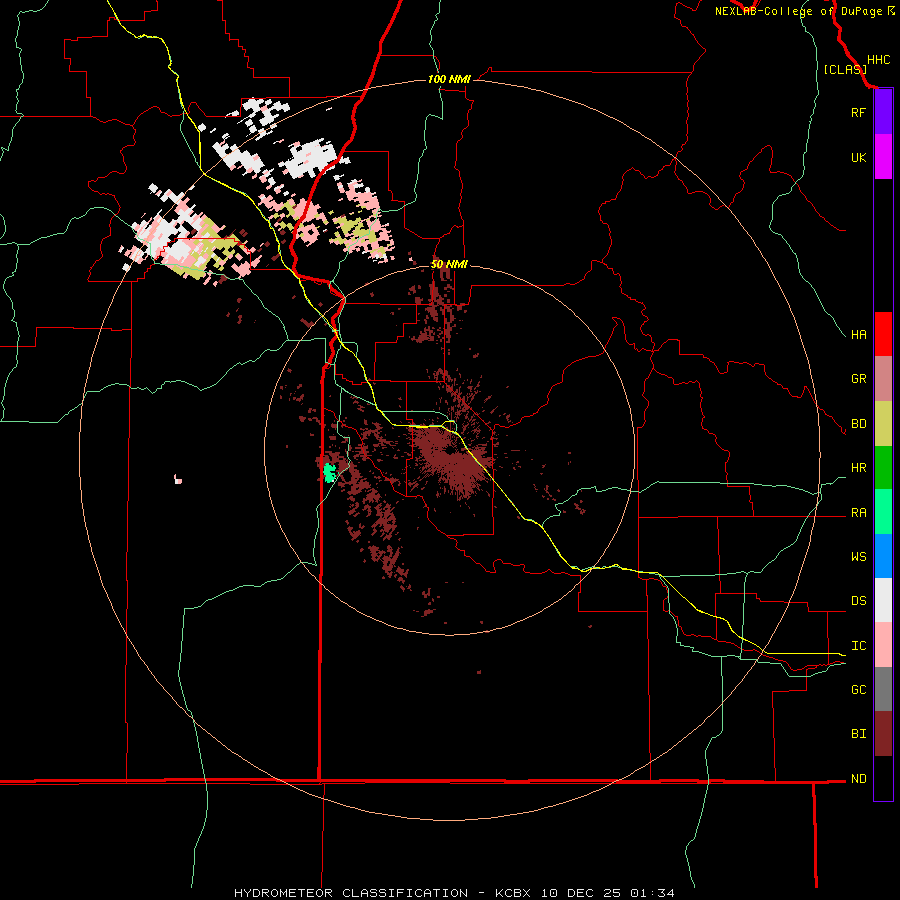900x900 pixels.
Task: Click the RA light-green legend swatch
Action: click(883, 512)
